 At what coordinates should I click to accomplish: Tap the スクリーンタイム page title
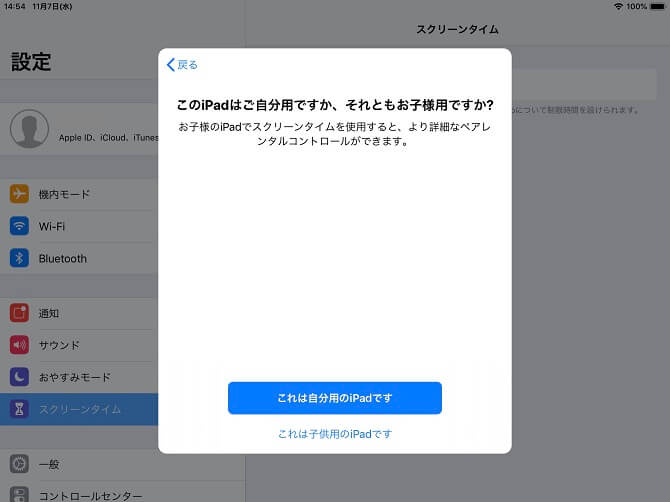point(458,29)
